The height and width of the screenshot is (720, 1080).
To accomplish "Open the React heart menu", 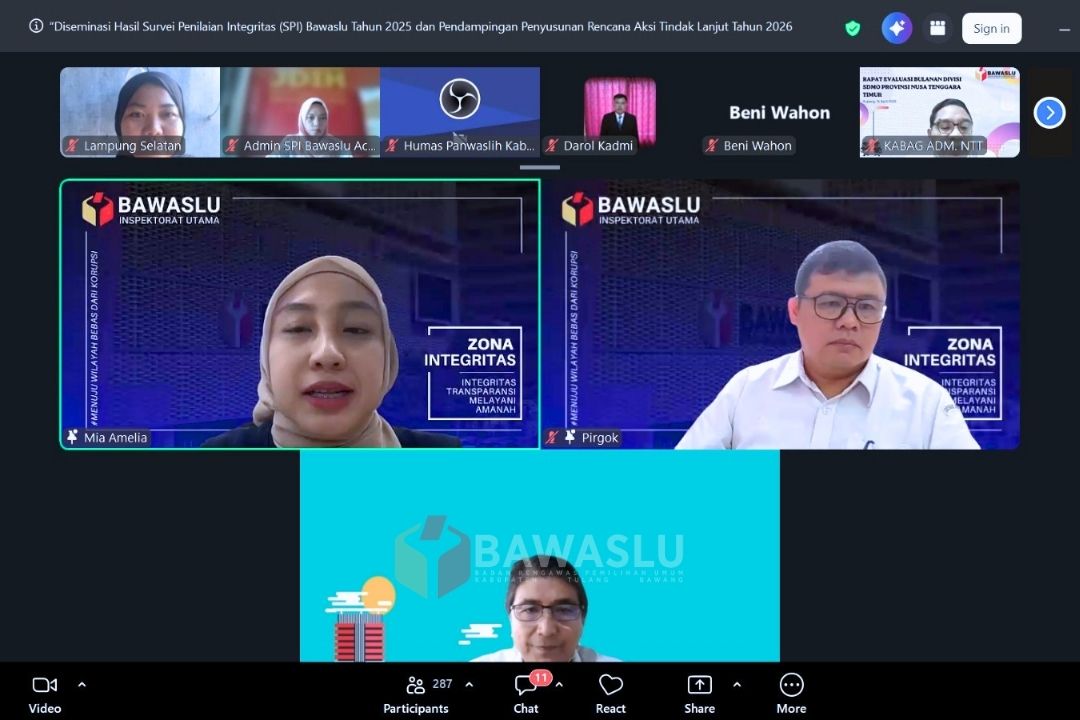I will [x=611, y=692].
